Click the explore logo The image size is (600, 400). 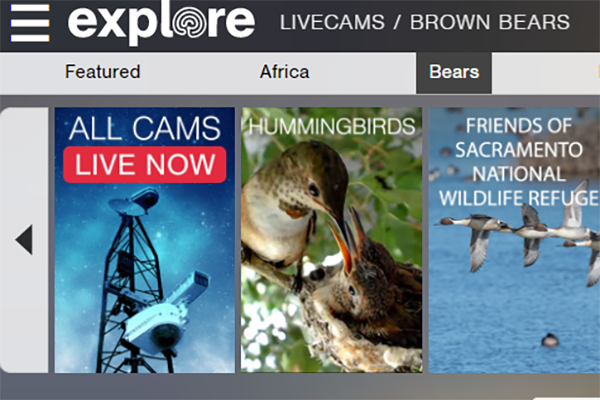coord(161,23)
